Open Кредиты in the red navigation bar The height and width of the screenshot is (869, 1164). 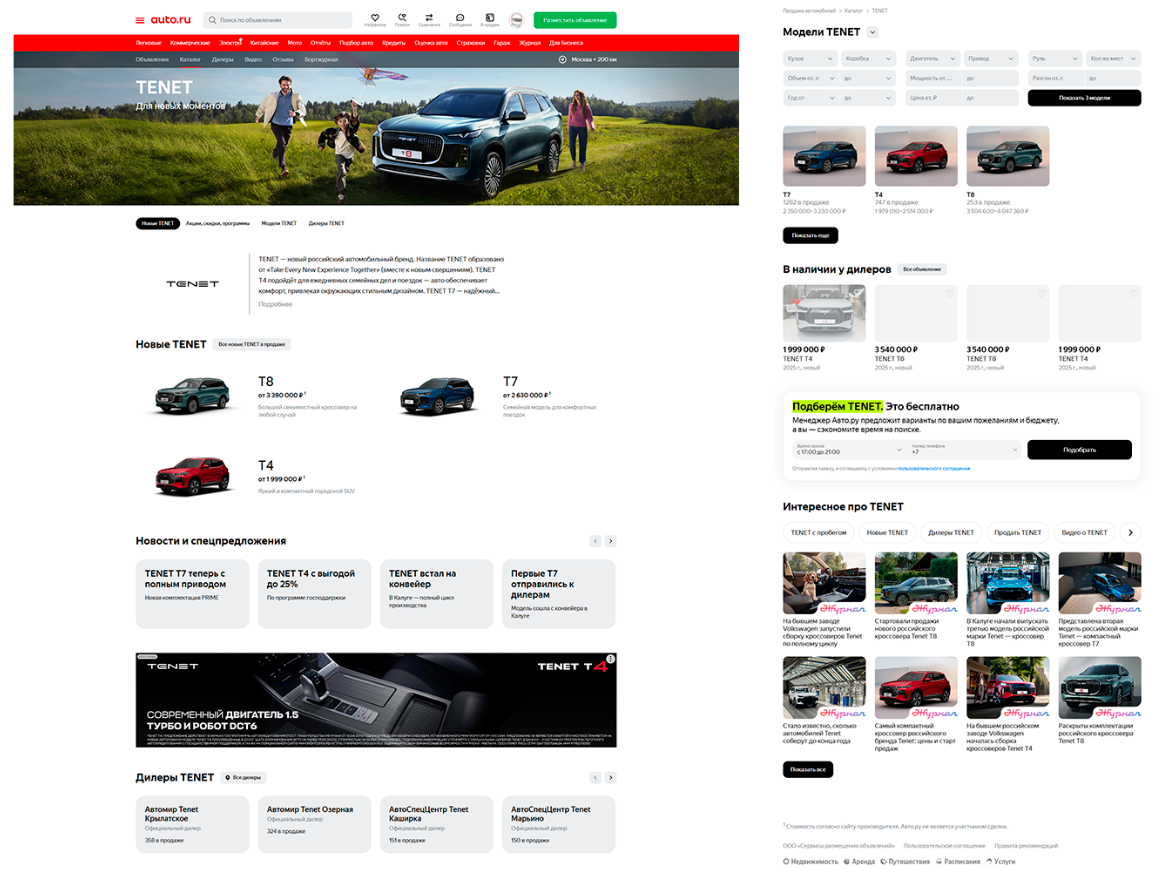click(393, 43)
